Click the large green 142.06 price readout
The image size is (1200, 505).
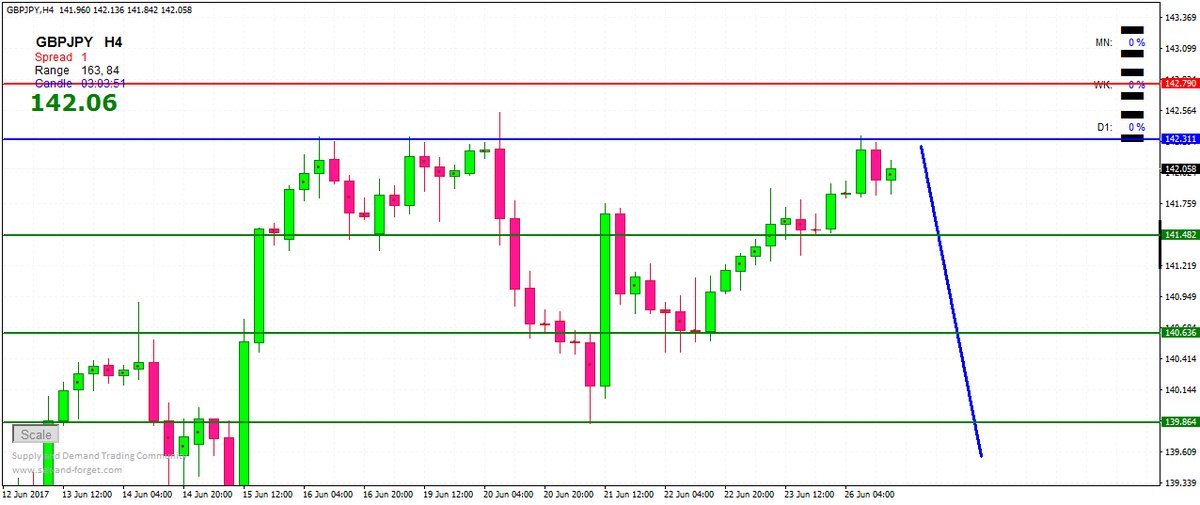[x=74, y=103]
